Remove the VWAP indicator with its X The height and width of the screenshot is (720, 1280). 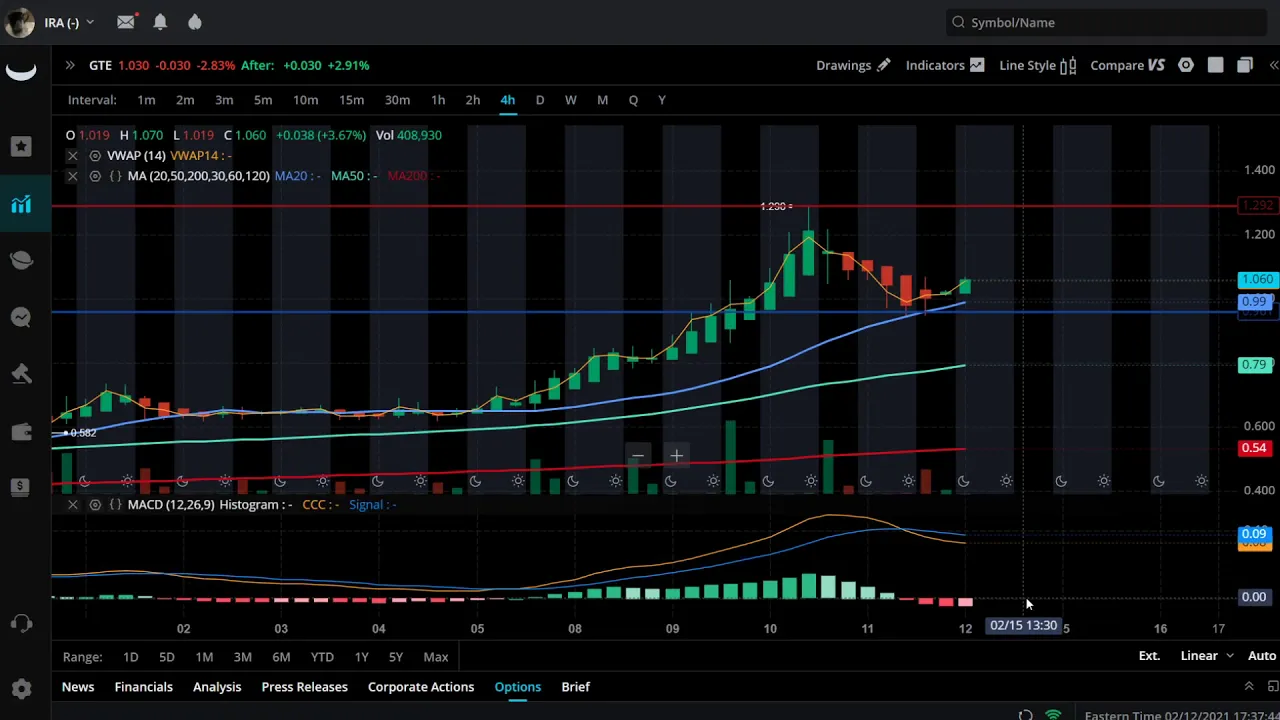click(72, 156)
